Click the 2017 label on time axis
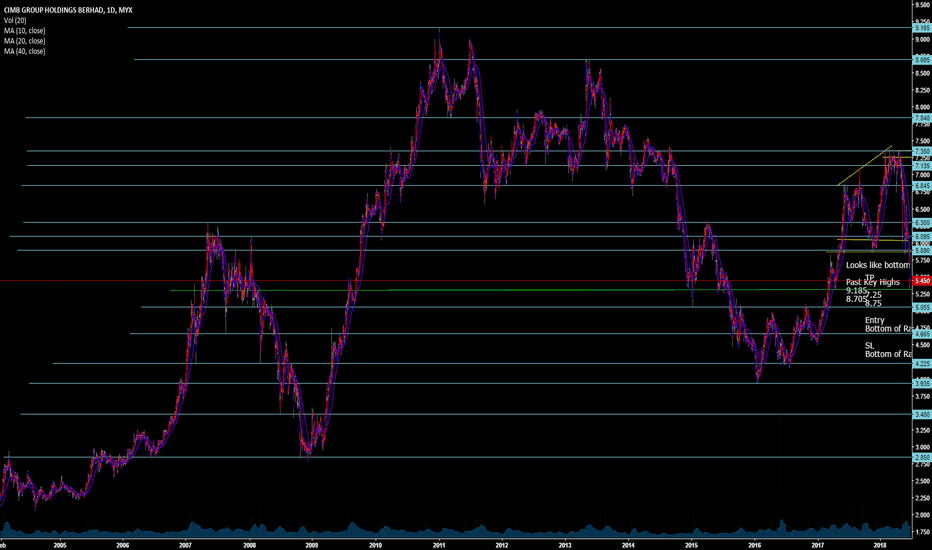Viewport: 932px width, 550px height. click(818, 545)
